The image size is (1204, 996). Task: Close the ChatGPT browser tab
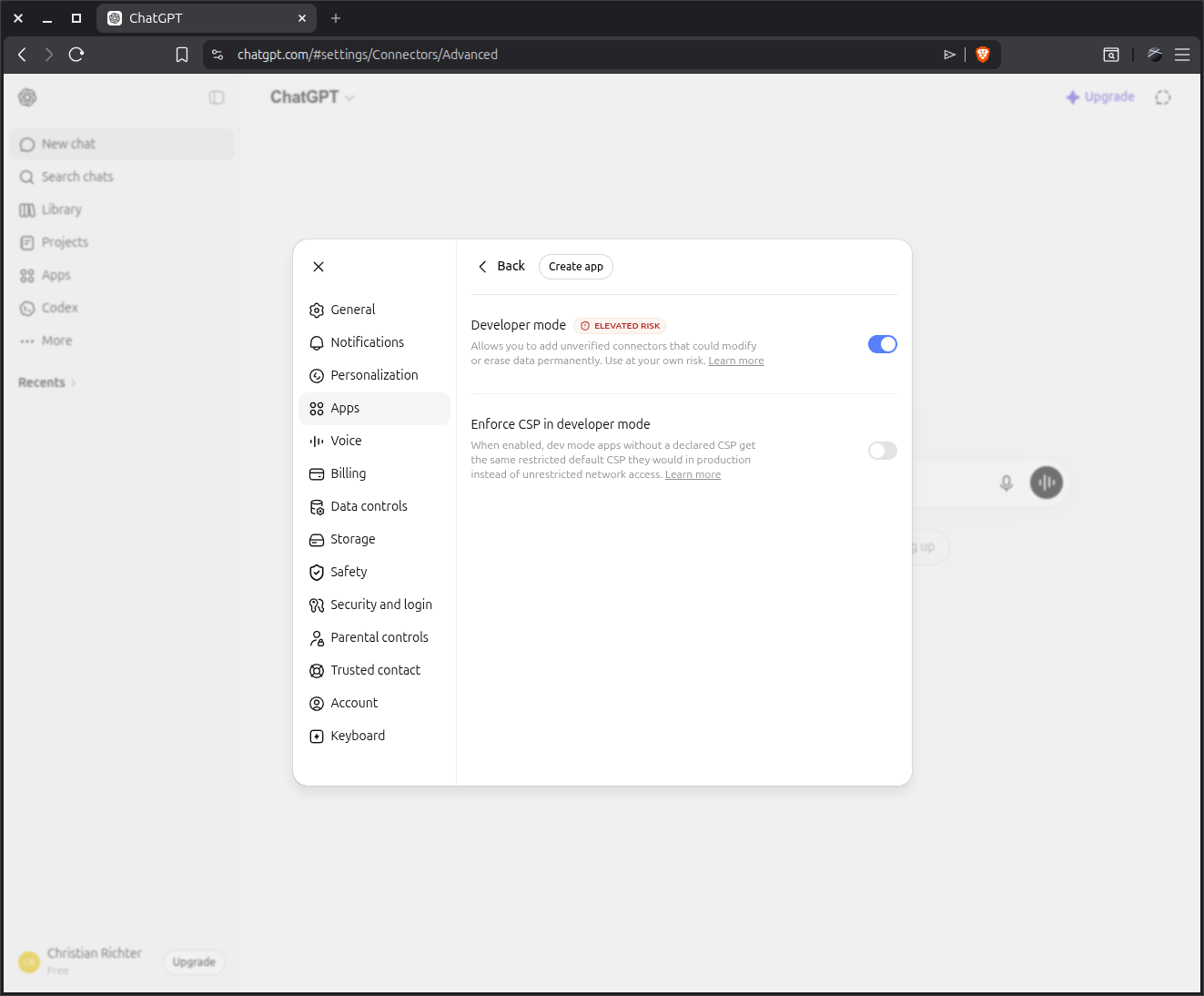302,18
